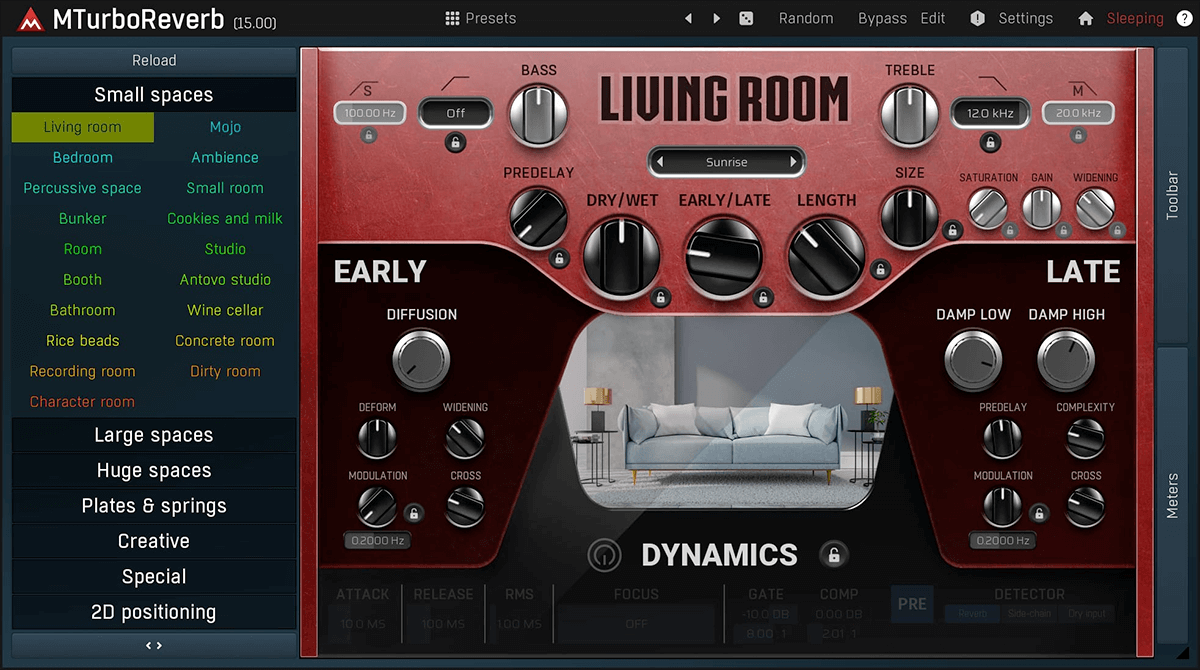Expand the Plates & springs category
This screenshot has width=1200, height=670.
[x=153, y=505]
